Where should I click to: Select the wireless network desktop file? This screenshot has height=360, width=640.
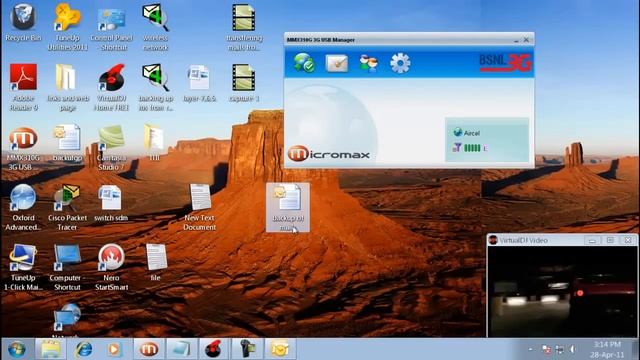(x=156, y=27)
